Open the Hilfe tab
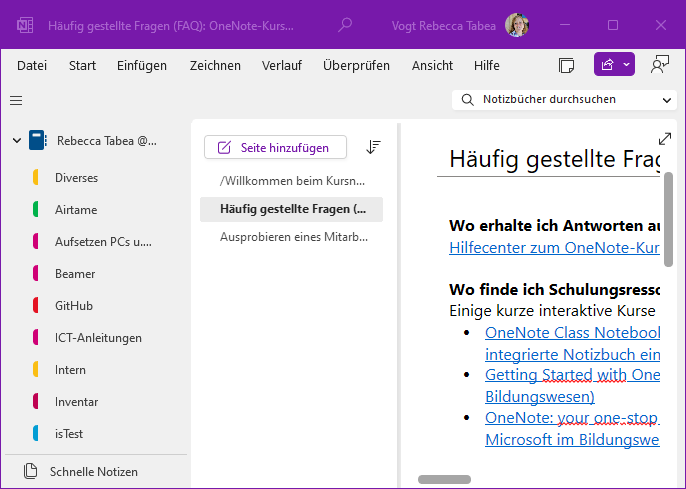The width and height of the screenshot is (686, 489). [486, 66]
